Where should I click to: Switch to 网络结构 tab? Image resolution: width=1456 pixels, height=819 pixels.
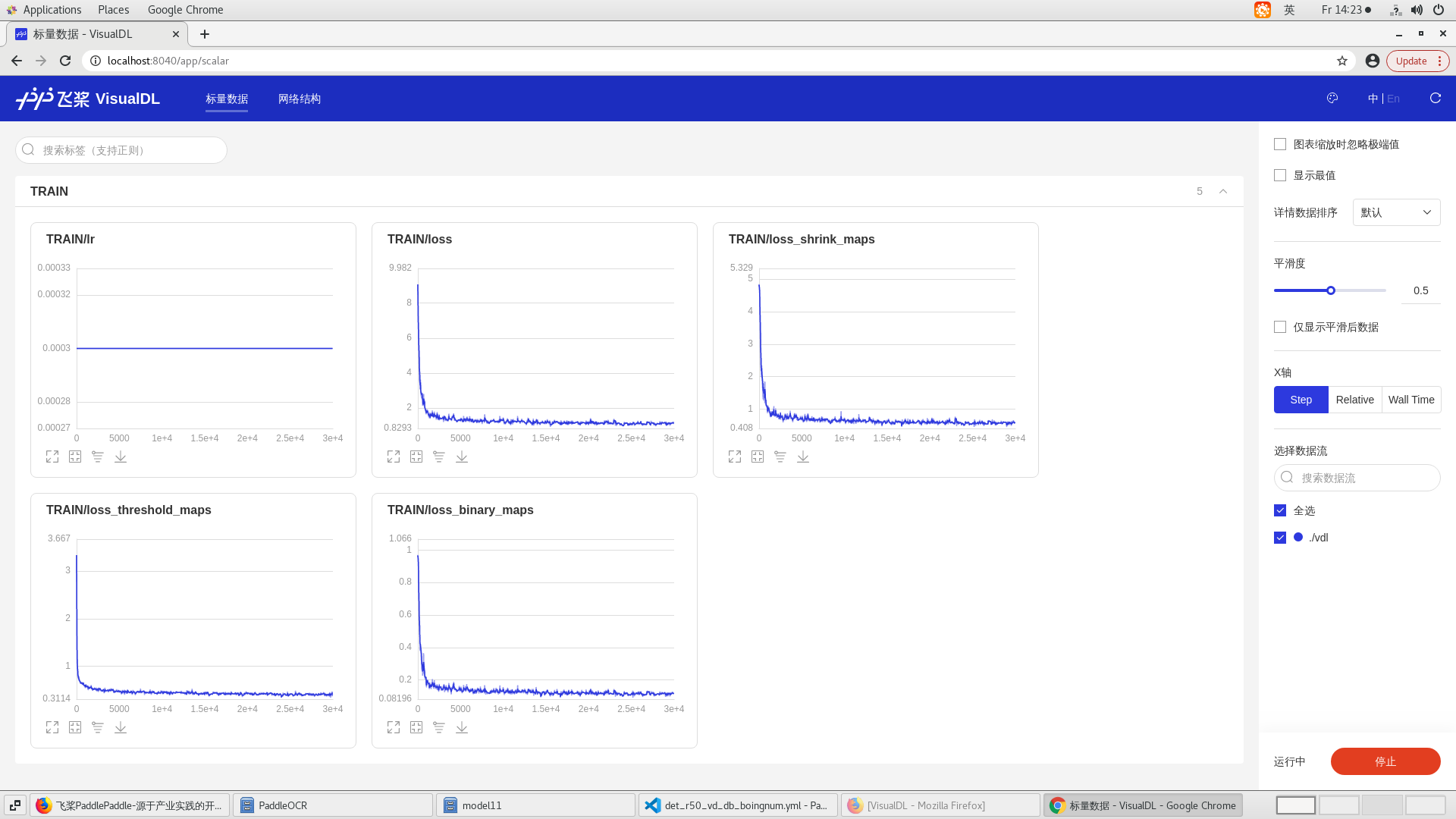tap(300, 99)
